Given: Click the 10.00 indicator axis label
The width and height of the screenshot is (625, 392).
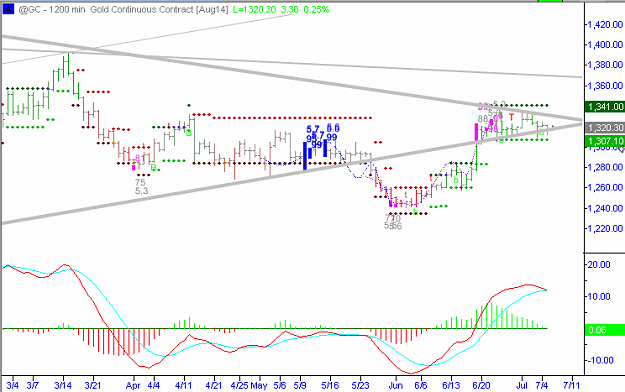Looking at the screenshot, I should (599, 297).
